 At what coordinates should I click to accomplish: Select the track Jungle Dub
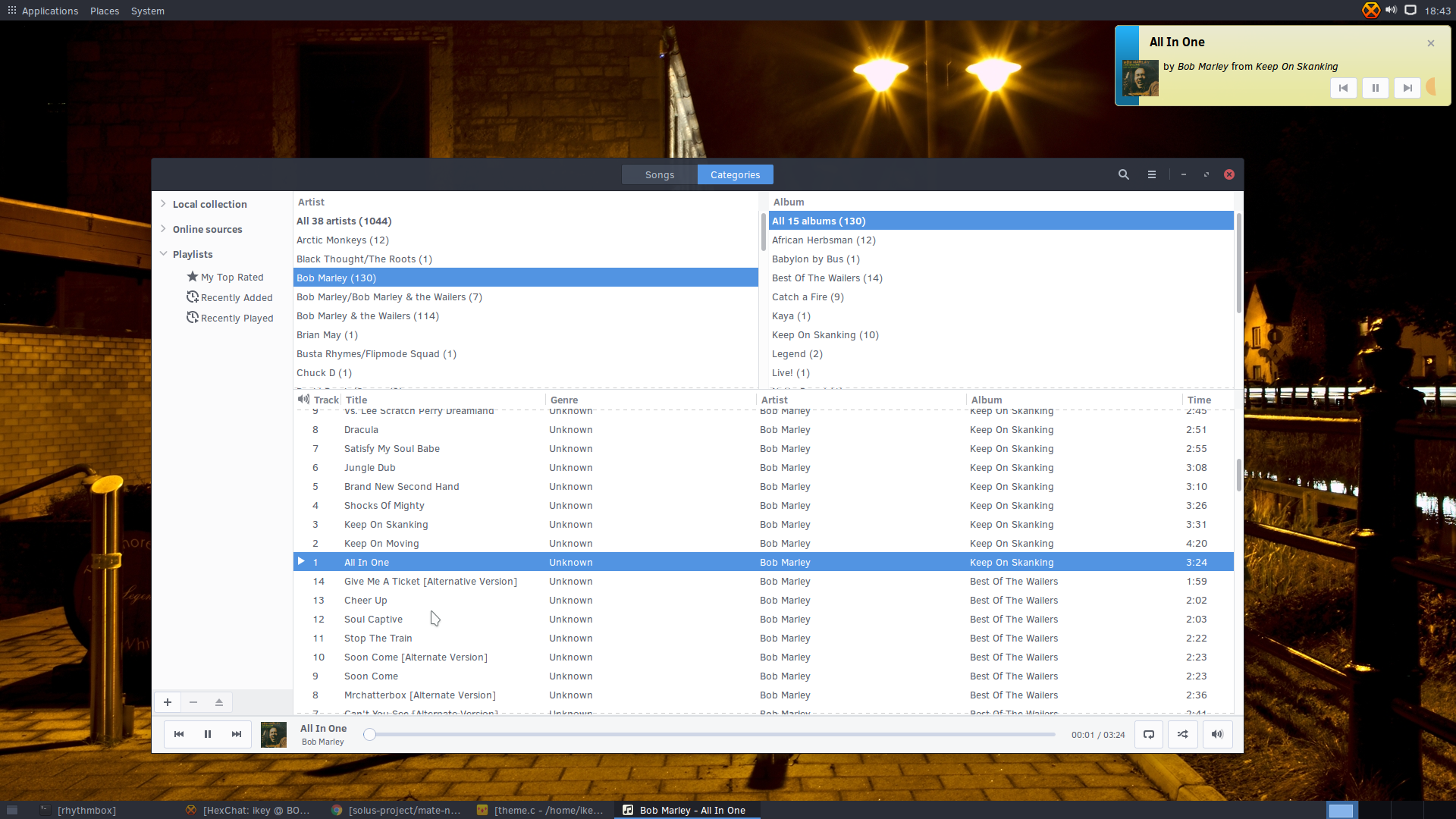point(764,467)
